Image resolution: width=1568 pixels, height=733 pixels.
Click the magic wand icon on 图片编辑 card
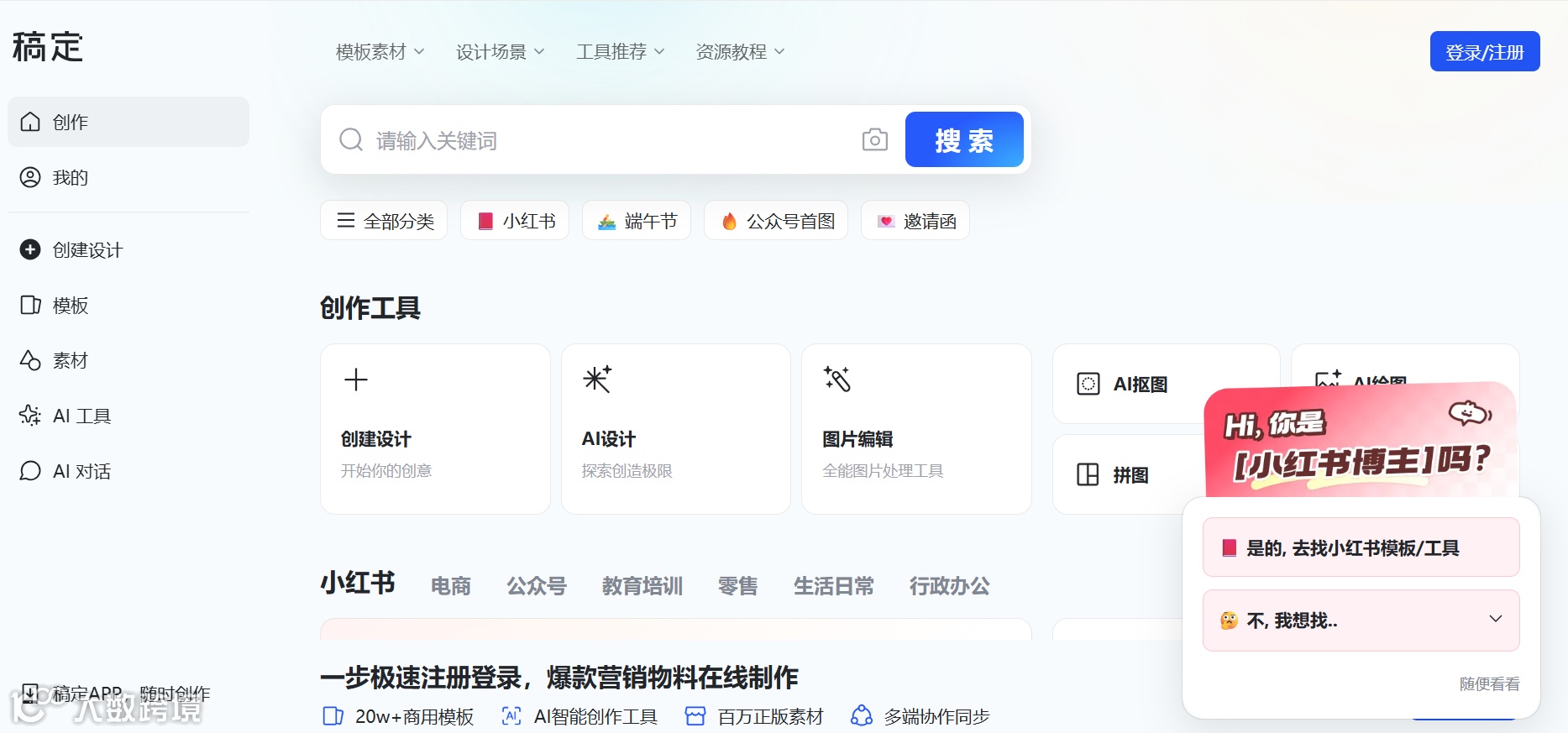tap(837, 380)
